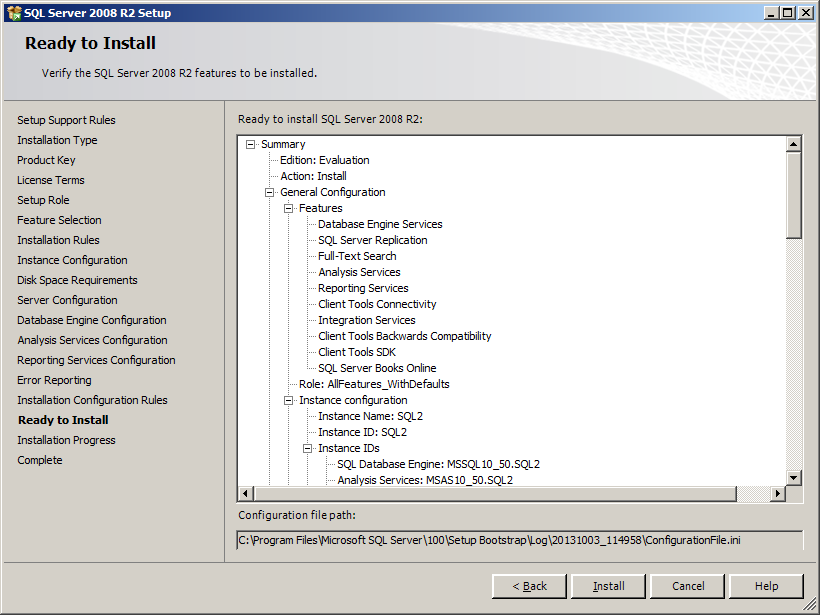Collapse the General Configuration node
The image size is (820, 615).
tap(269, 192)
